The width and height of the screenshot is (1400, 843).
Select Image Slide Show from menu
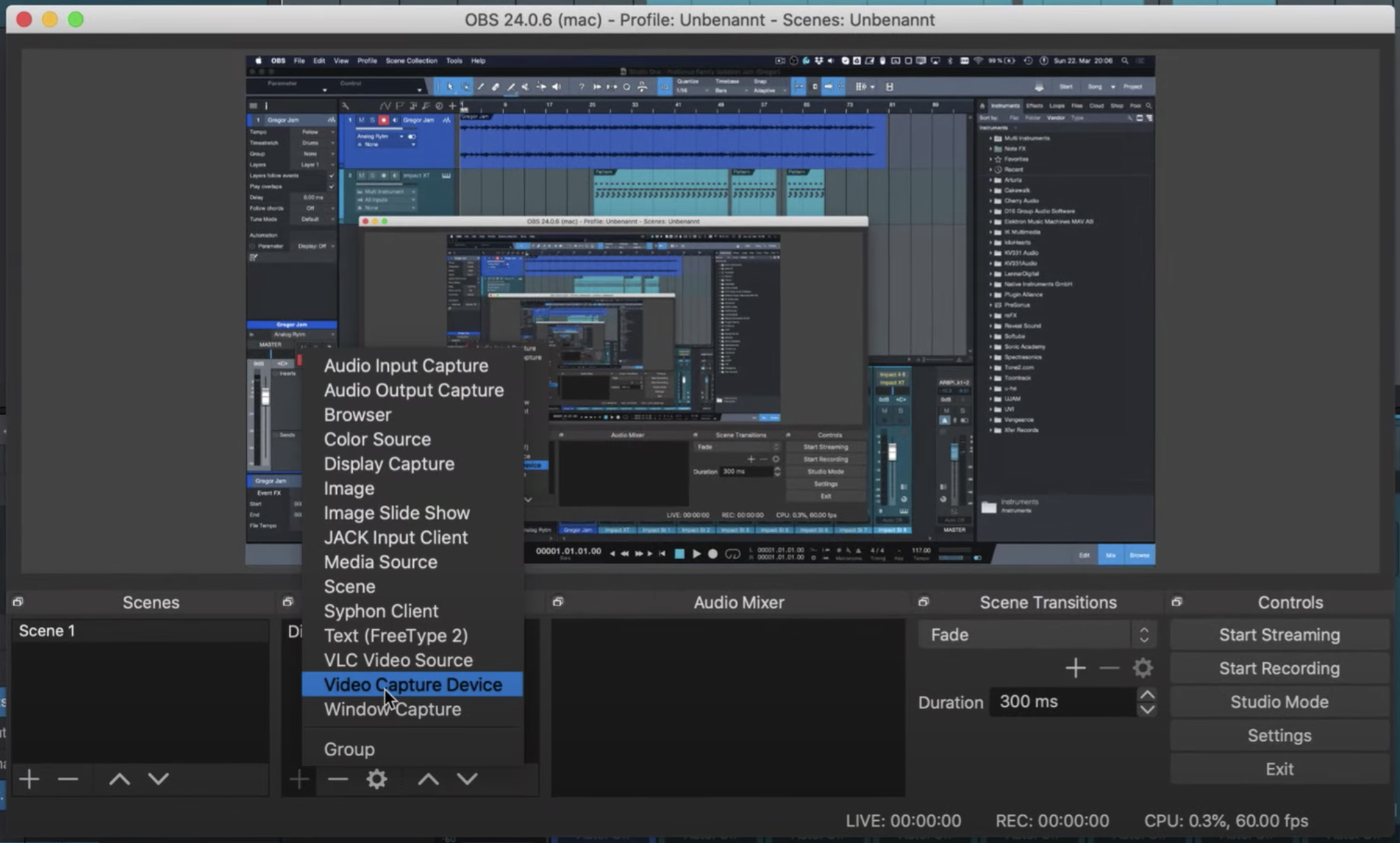pos(412,512)
